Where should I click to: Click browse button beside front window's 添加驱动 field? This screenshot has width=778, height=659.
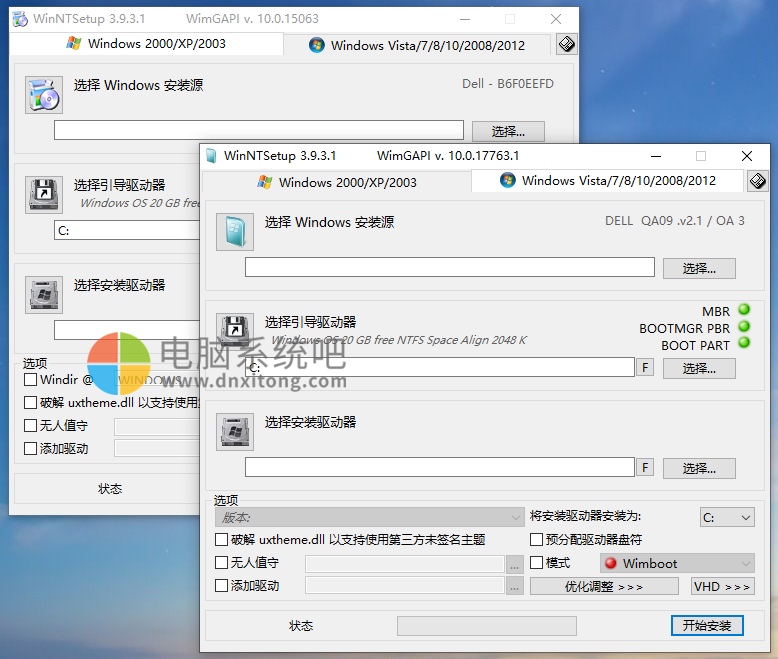[515, 586]
